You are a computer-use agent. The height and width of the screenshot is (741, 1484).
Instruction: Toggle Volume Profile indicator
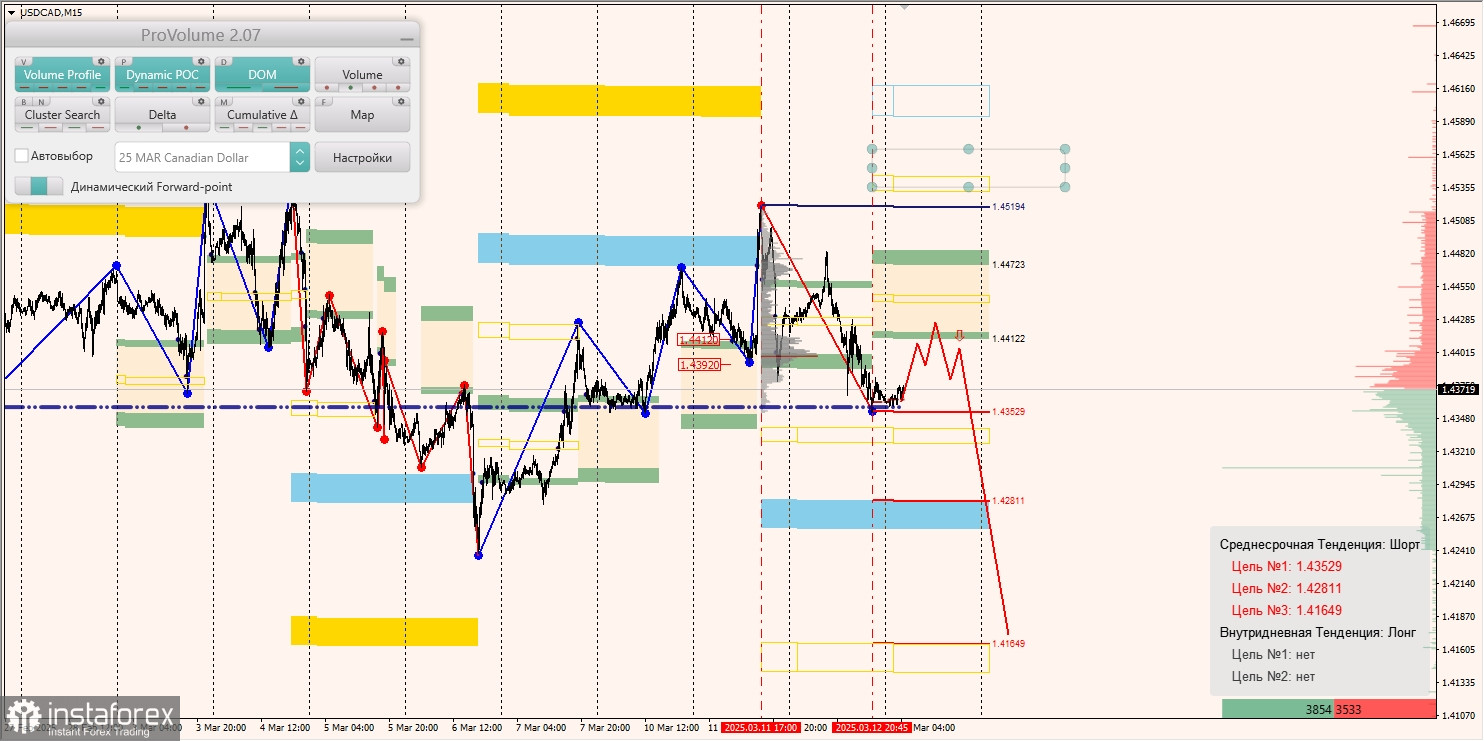[62, 75]
